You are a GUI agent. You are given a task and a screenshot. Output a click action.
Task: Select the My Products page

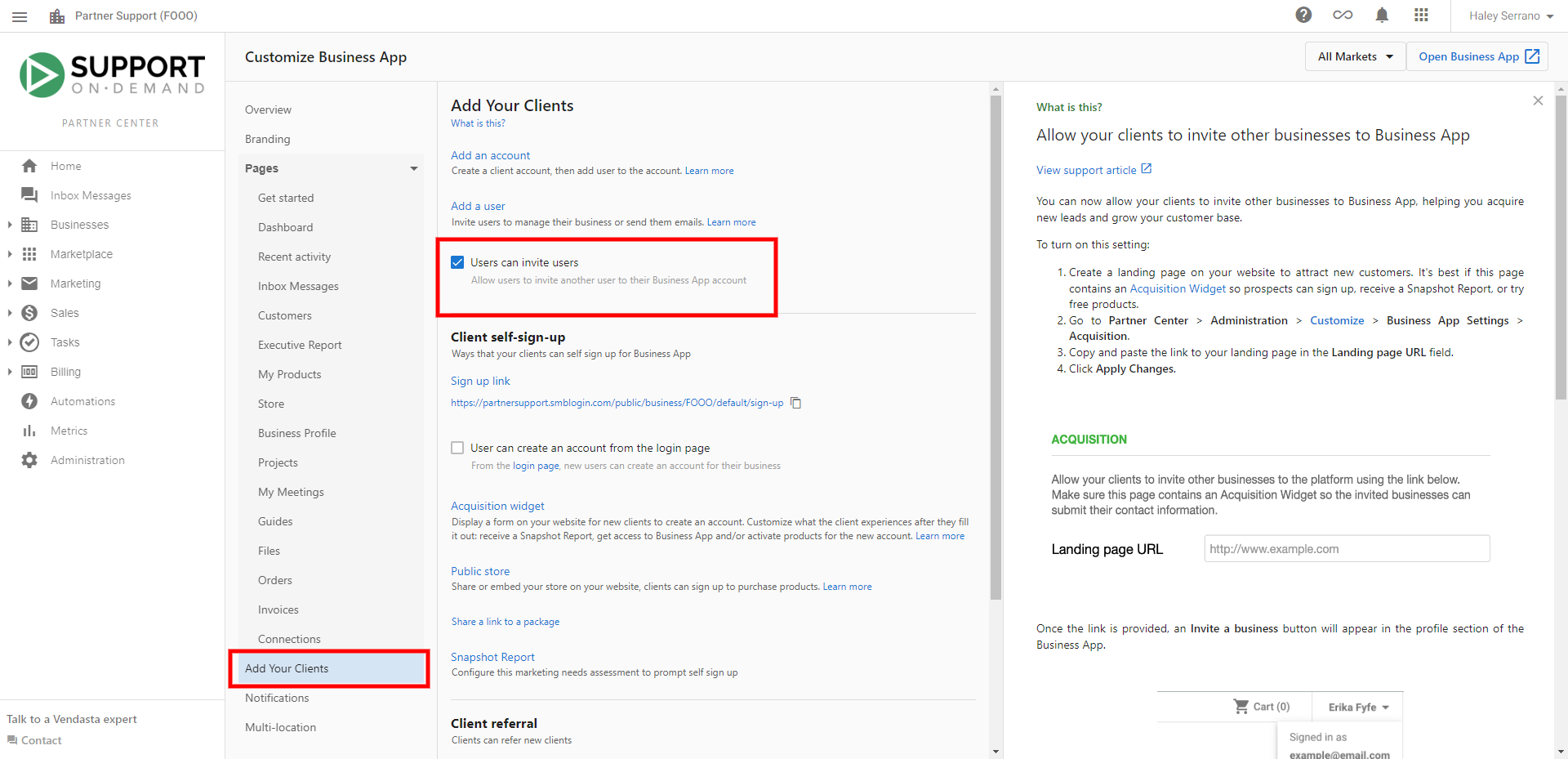pos(289,374)
